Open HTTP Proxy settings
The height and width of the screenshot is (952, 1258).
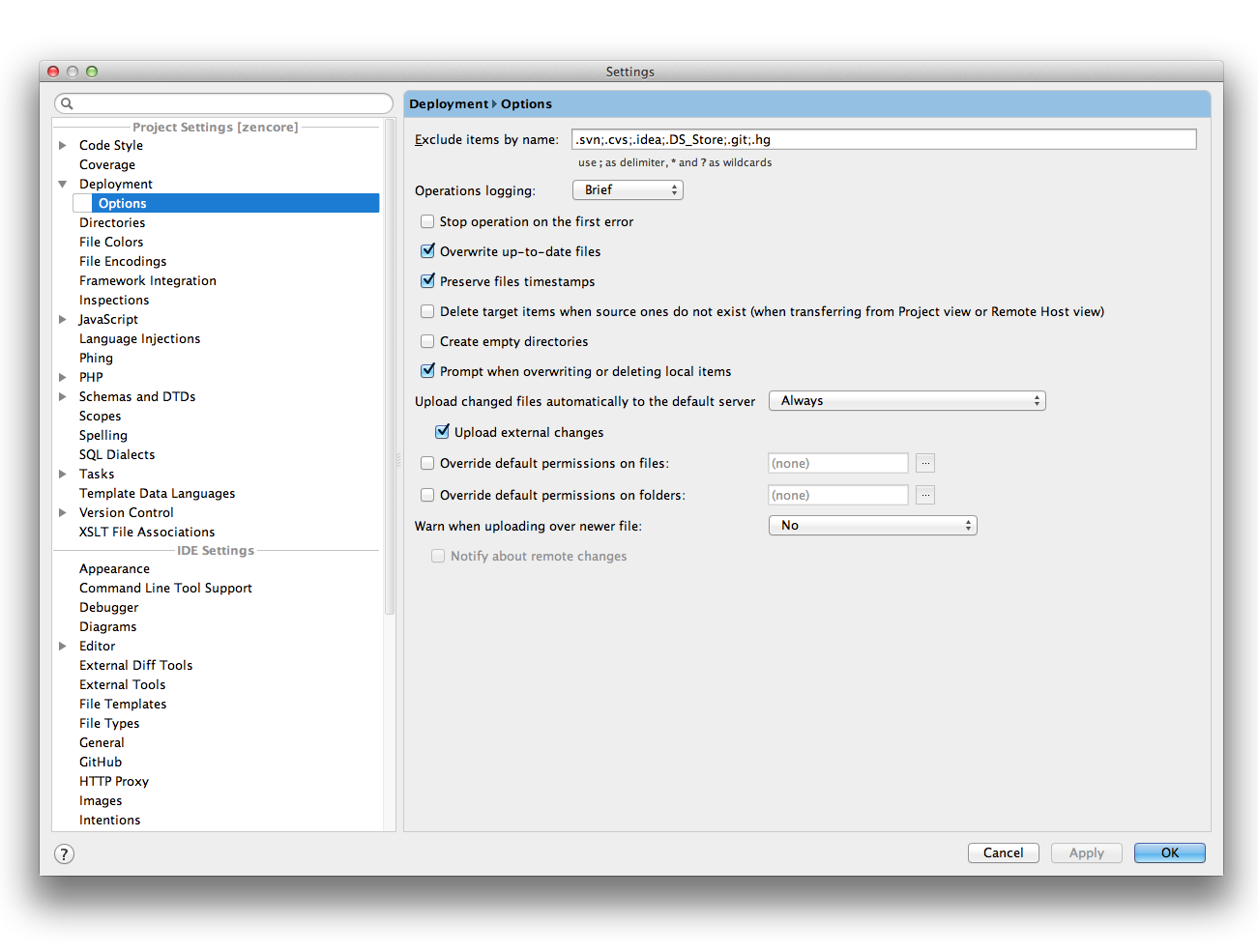(x=114, y=781)
